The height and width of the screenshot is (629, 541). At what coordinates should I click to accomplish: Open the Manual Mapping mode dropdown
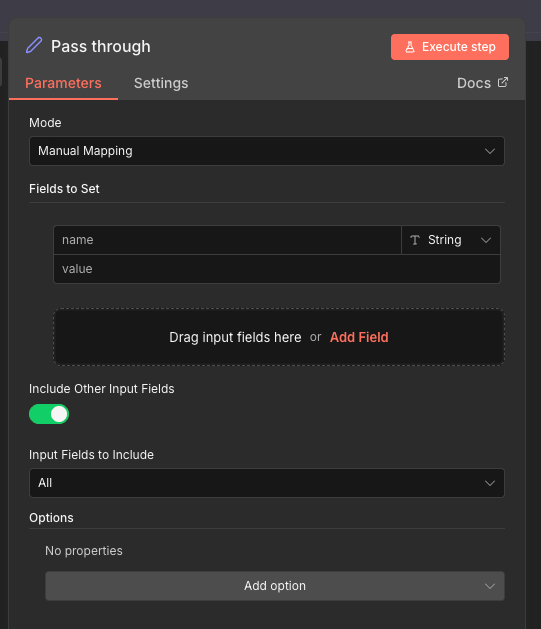(267, 151)
